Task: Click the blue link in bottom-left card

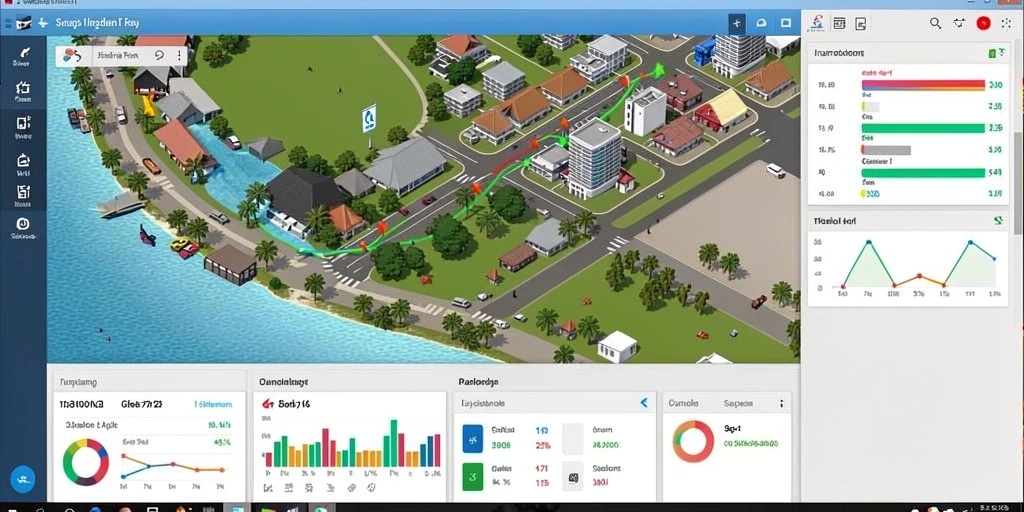Action: pyautogui.click(x=213, y=404)
